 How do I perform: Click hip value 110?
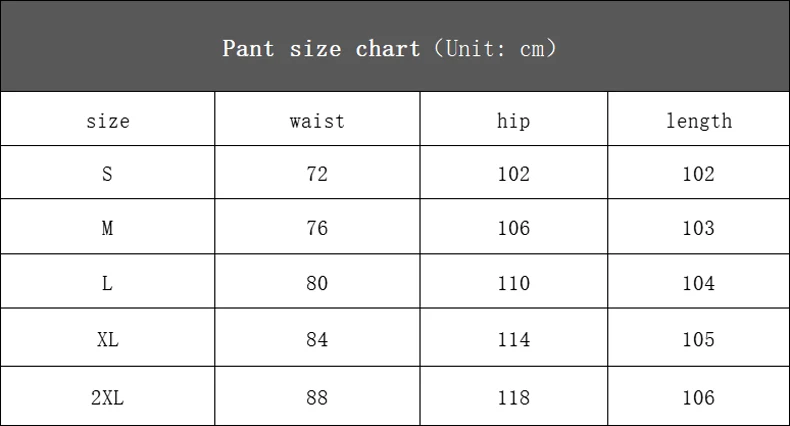click(x=513, y=283)
